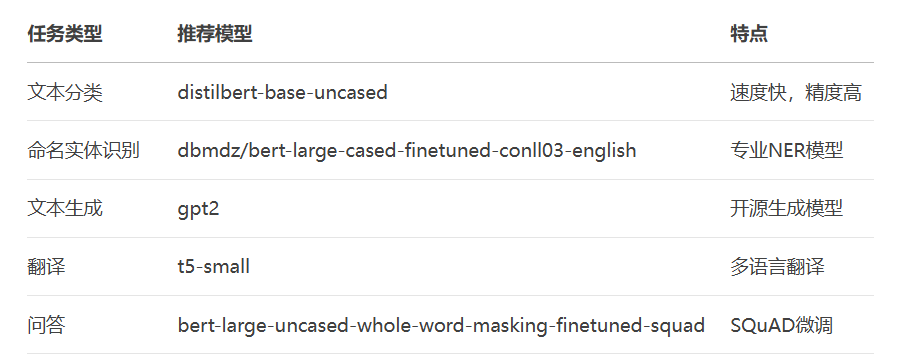The width and height of the screenshot is (909, 362).
Task: Click the 速度快，精度高 feature text
Action: 796,92
